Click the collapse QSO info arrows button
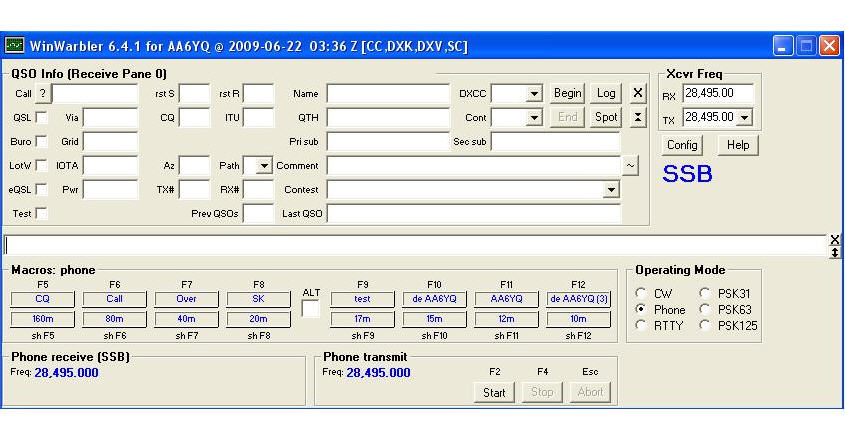The width and height of the screenshot is (845, 441). pos(638,117)
